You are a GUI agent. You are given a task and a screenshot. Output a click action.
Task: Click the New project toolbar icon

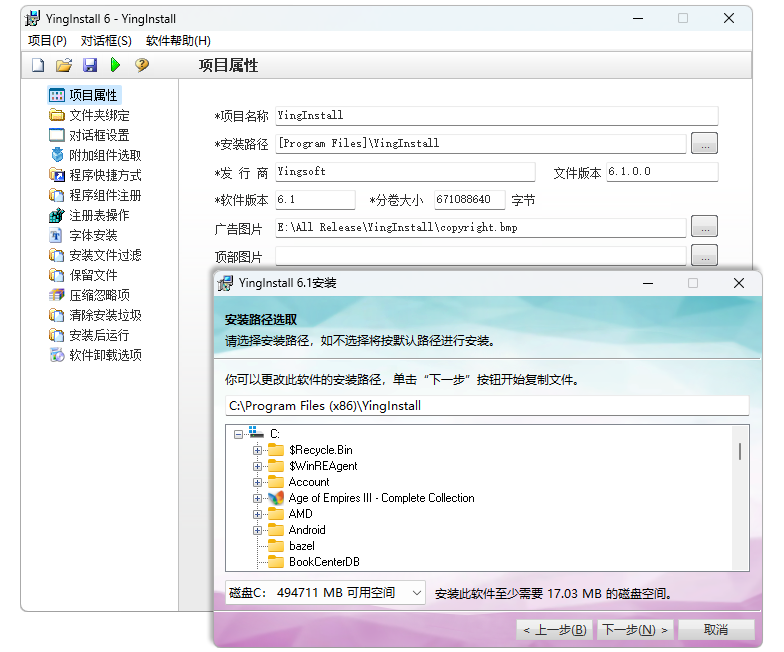coord(38,65)
